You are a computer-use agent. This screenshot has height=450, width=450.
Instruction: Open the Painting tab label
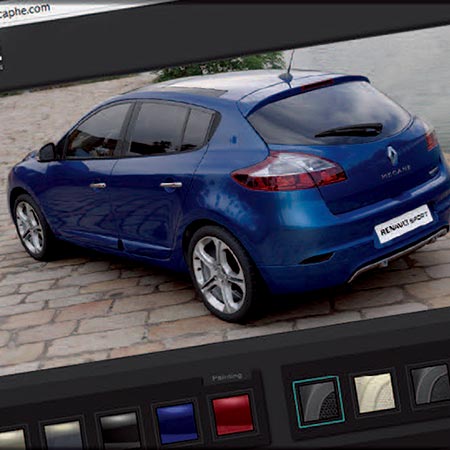(x=227, y=377)
